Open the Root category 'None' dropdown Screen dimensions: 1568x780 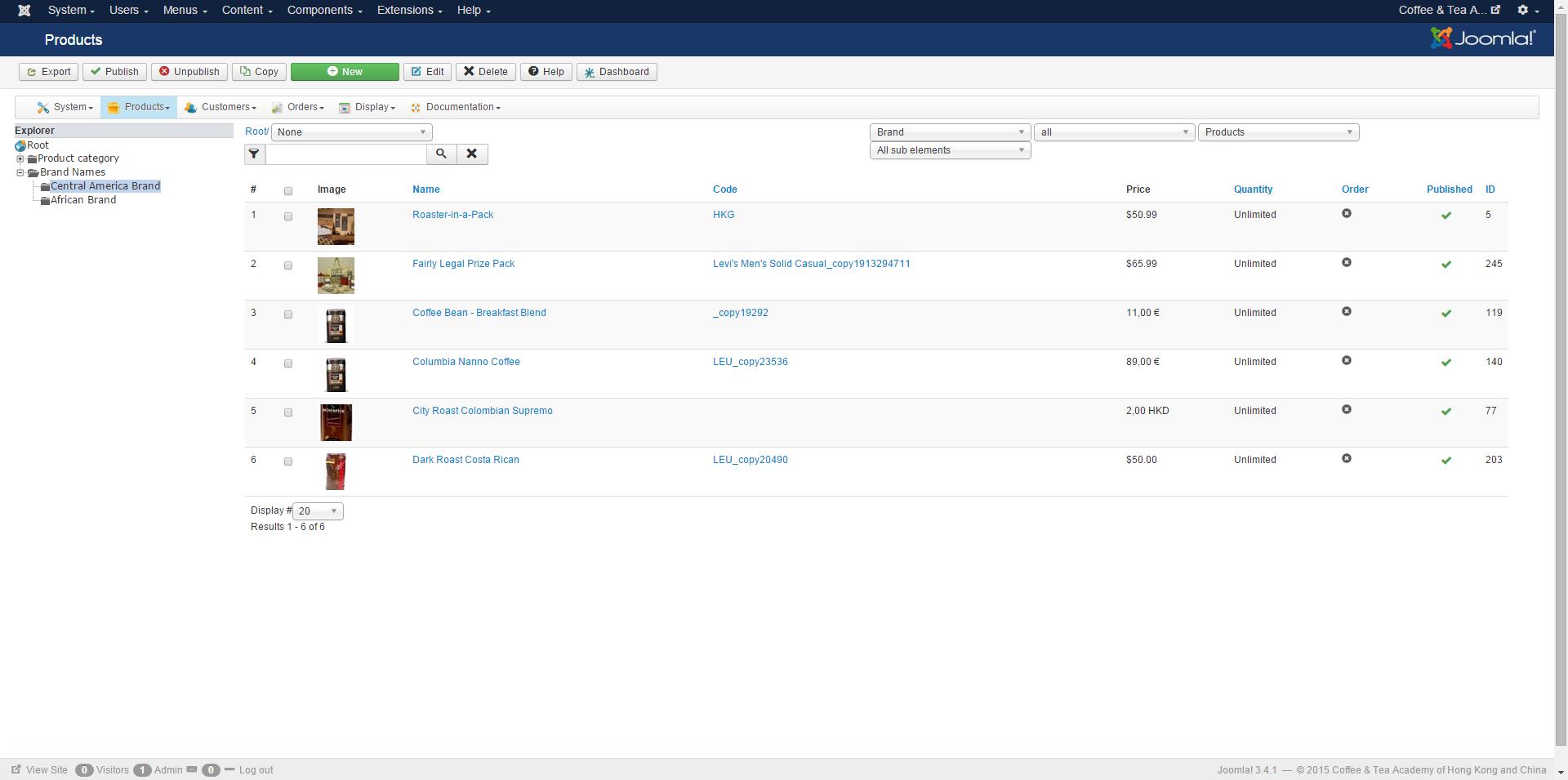(351, 132)
